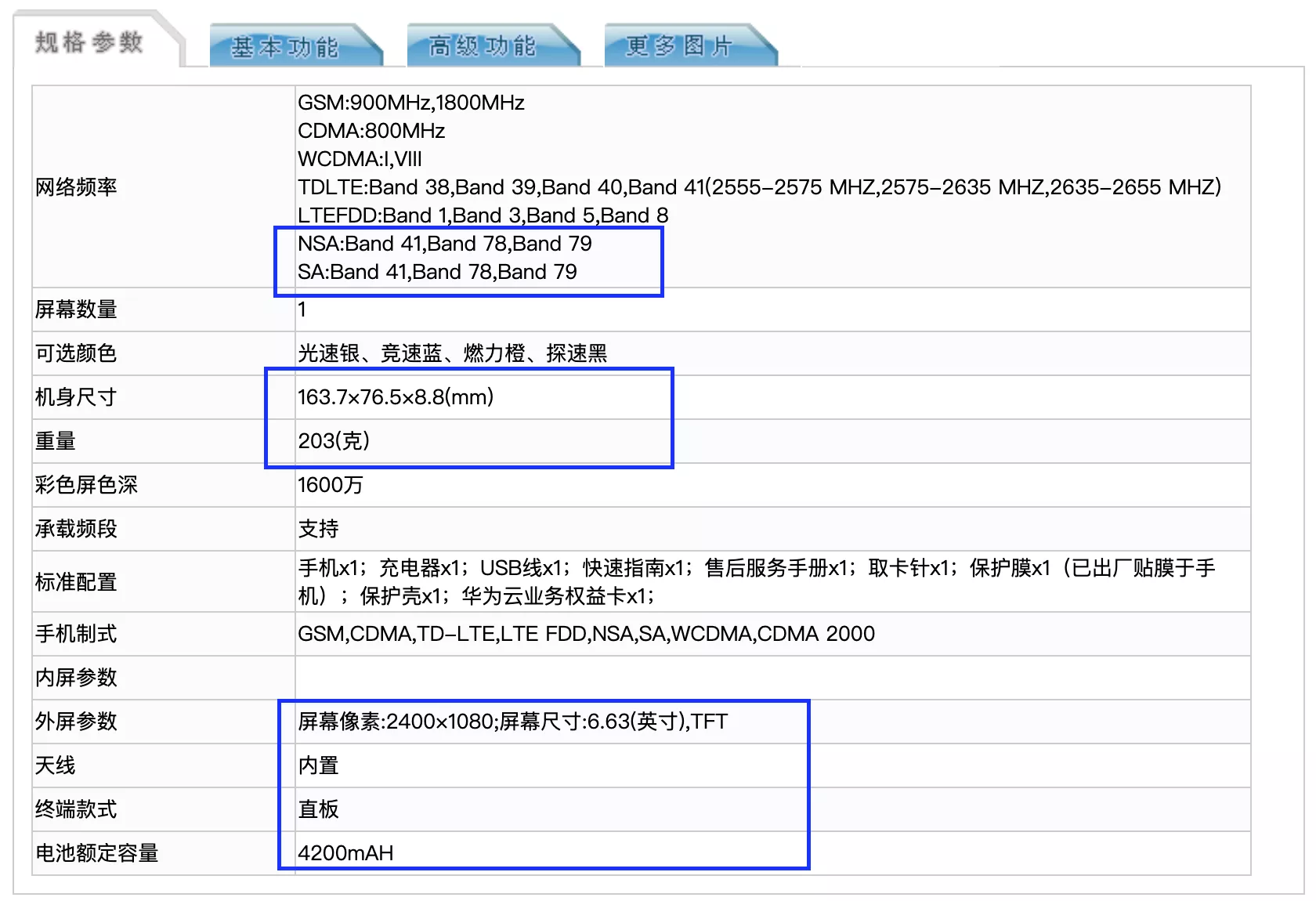Click the 4200mAH battery value
Screen dimensions: 1316x901
tap(345, 853)
